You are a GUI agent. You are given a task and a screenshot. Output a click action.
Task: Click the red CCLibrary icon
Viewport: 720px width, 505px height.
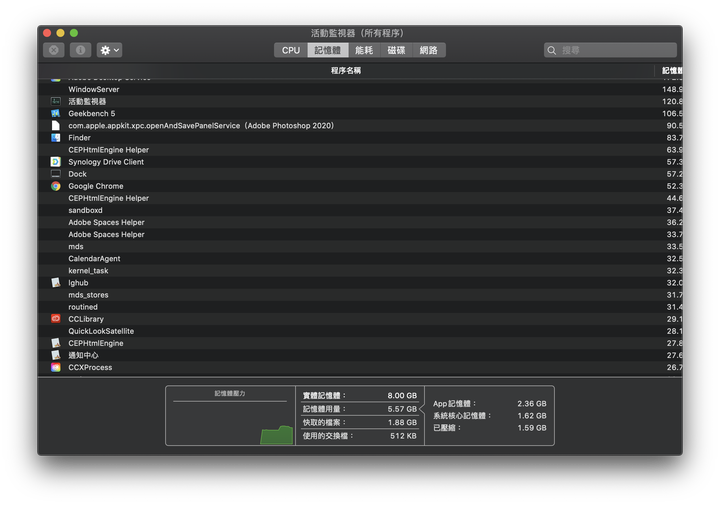point(56,319)
